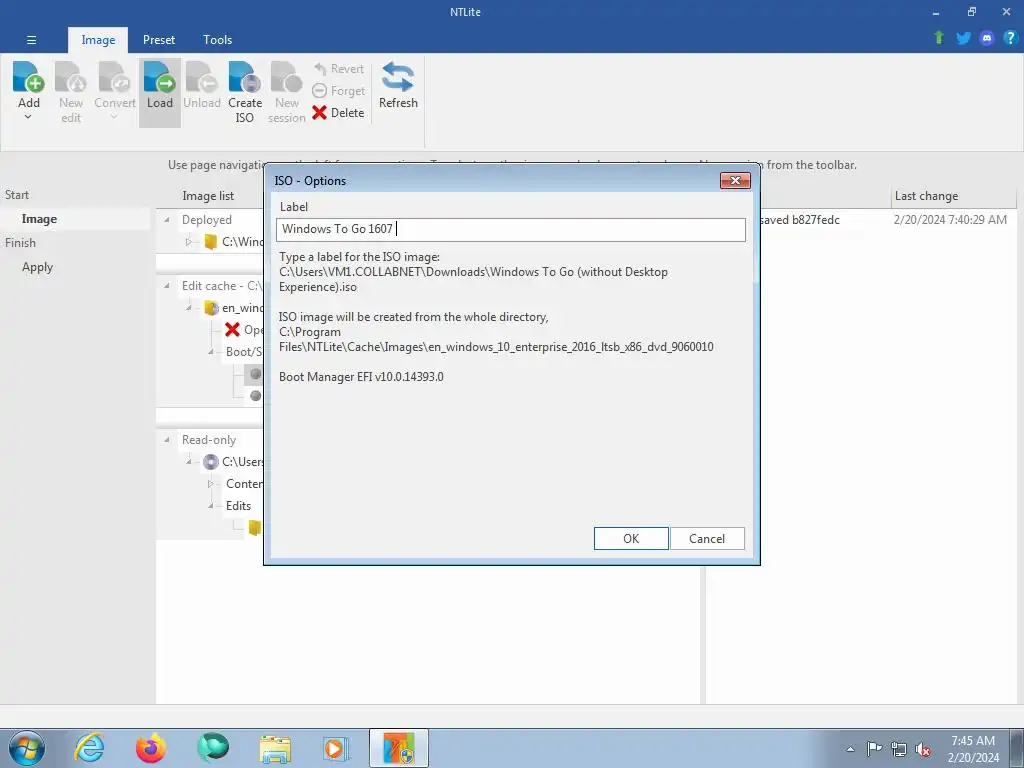Click the Action Center flag tray icon
Image resolution: width=1024 pixels, height=768 pixels.
[874, 749]
